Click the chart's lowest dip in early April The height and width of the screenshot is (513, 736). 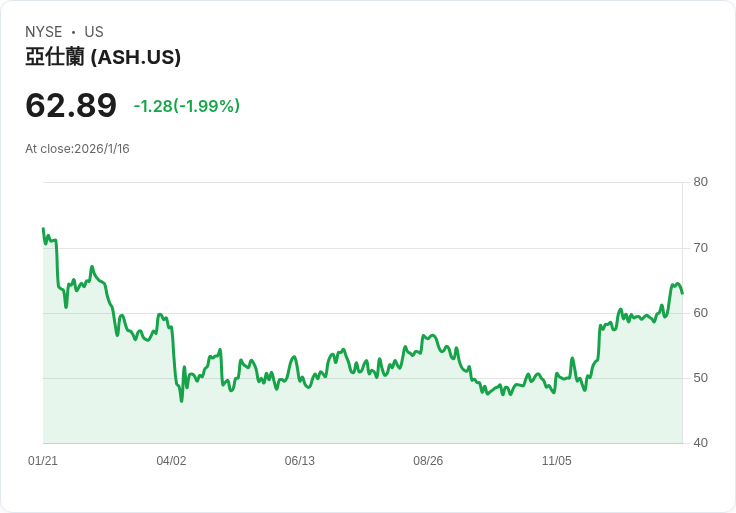coord(181,401)
